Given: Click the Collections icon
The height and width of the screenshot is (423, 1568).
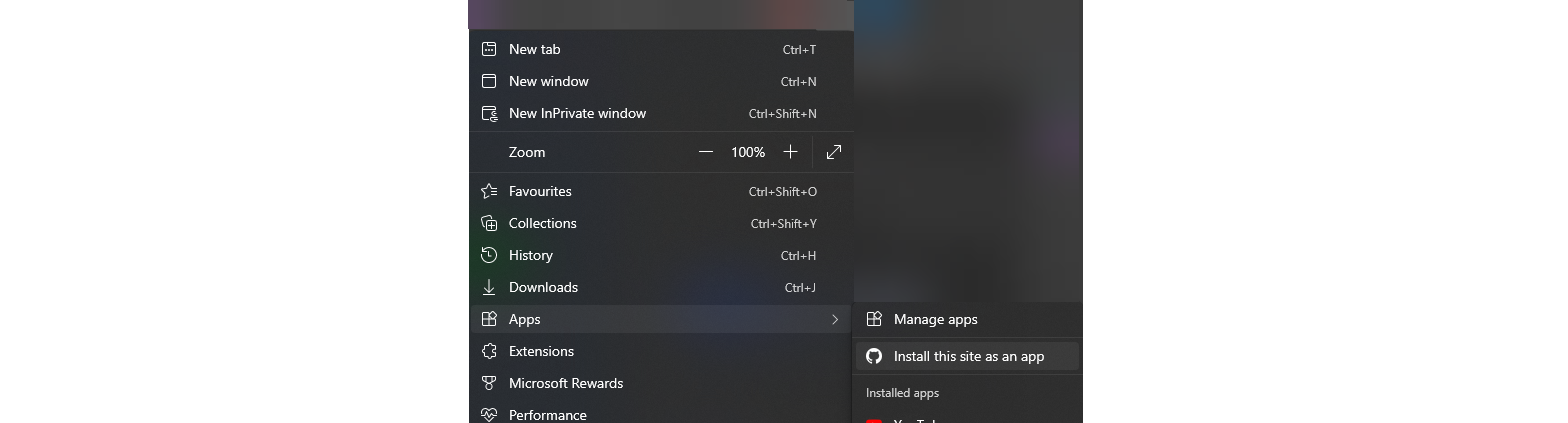Looking at the screenshot, I should [489, 223].
